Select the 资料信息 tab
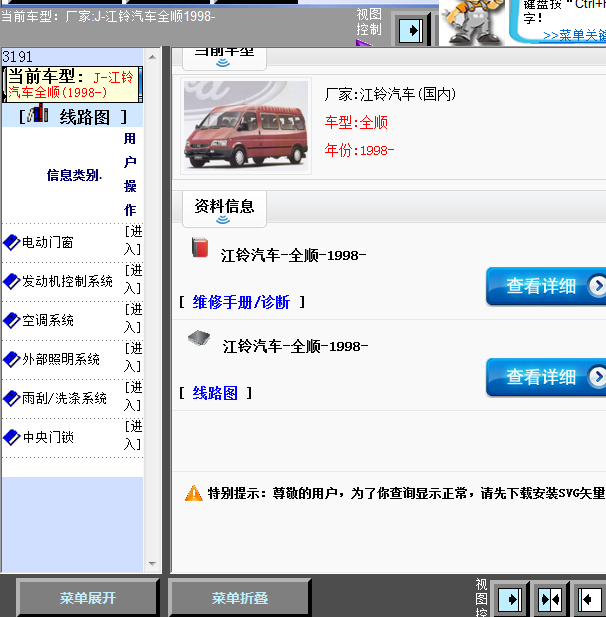This screenshot has width=606, height=617. point(224,209)
